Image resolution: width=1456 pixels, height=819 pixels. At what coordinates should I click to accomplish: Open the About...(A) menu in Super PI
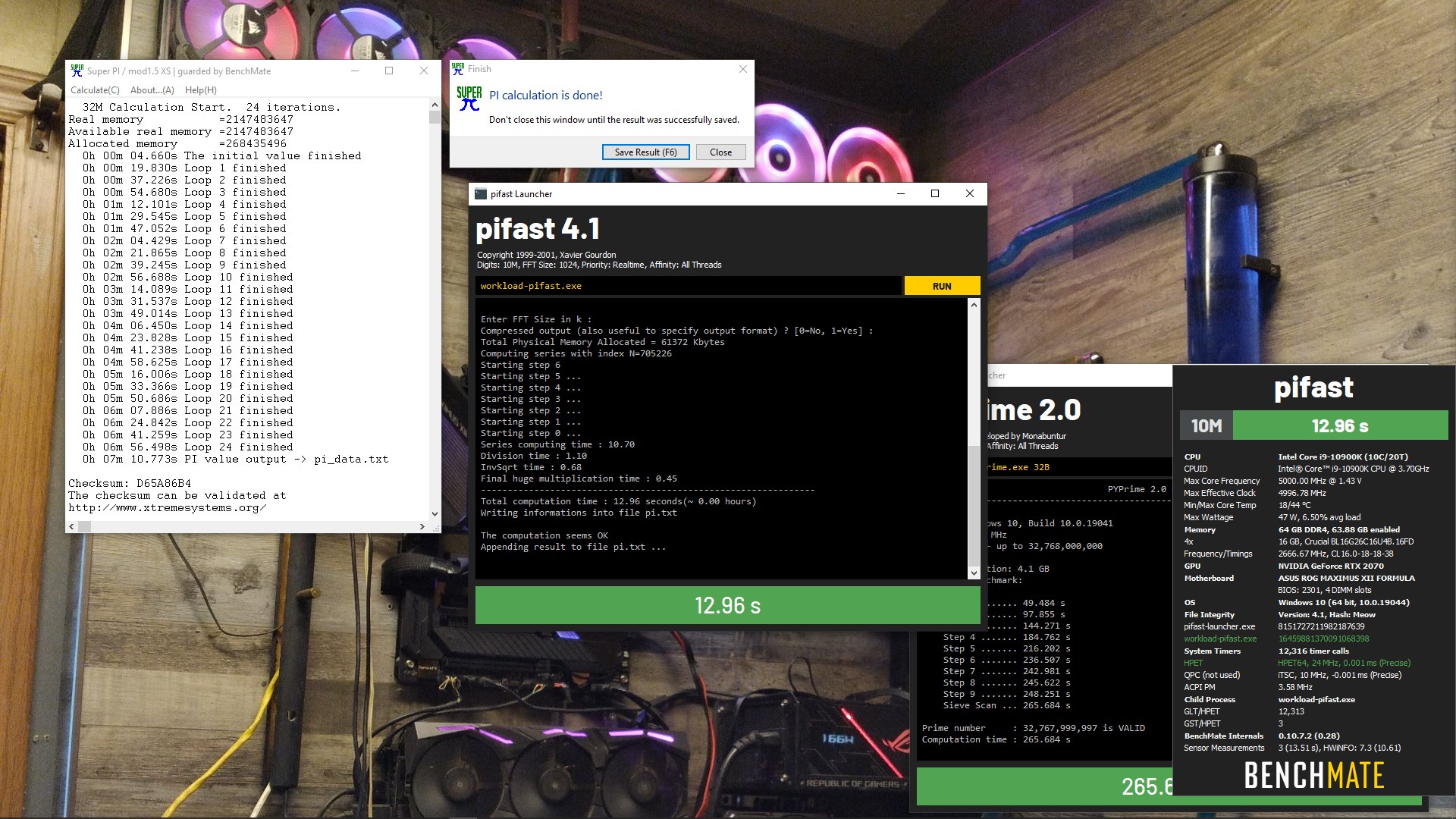152,90
